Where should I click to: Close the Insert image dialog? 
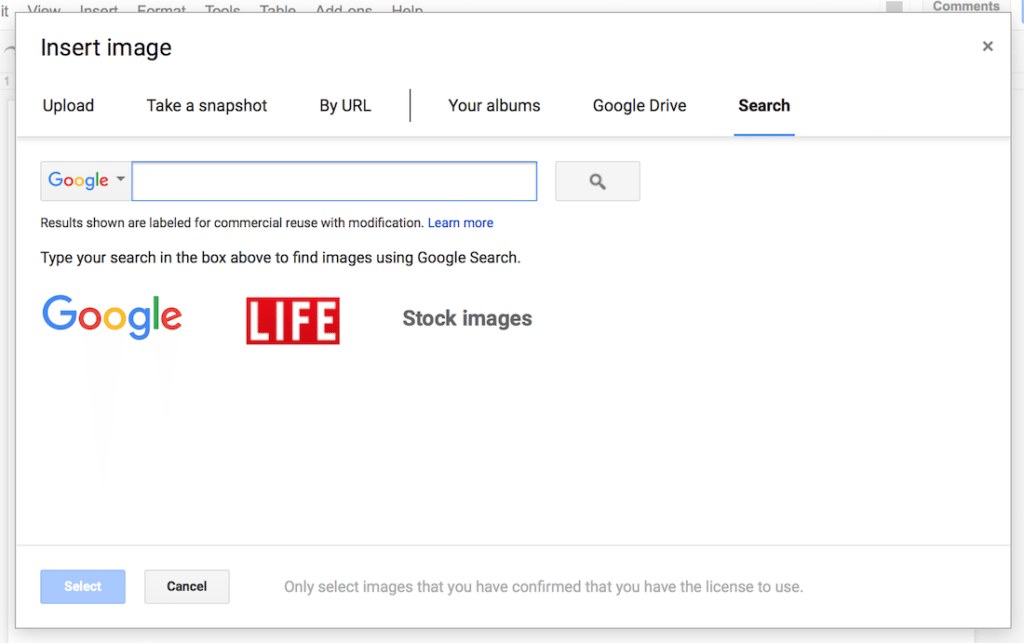[987, 46]
